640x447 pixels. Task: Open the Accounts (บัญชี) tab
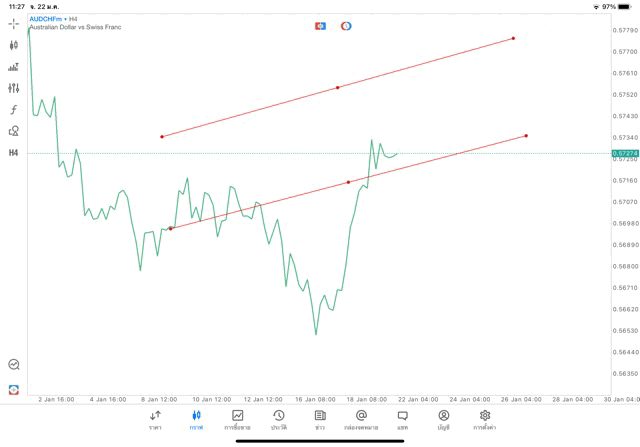pos(443,420)
